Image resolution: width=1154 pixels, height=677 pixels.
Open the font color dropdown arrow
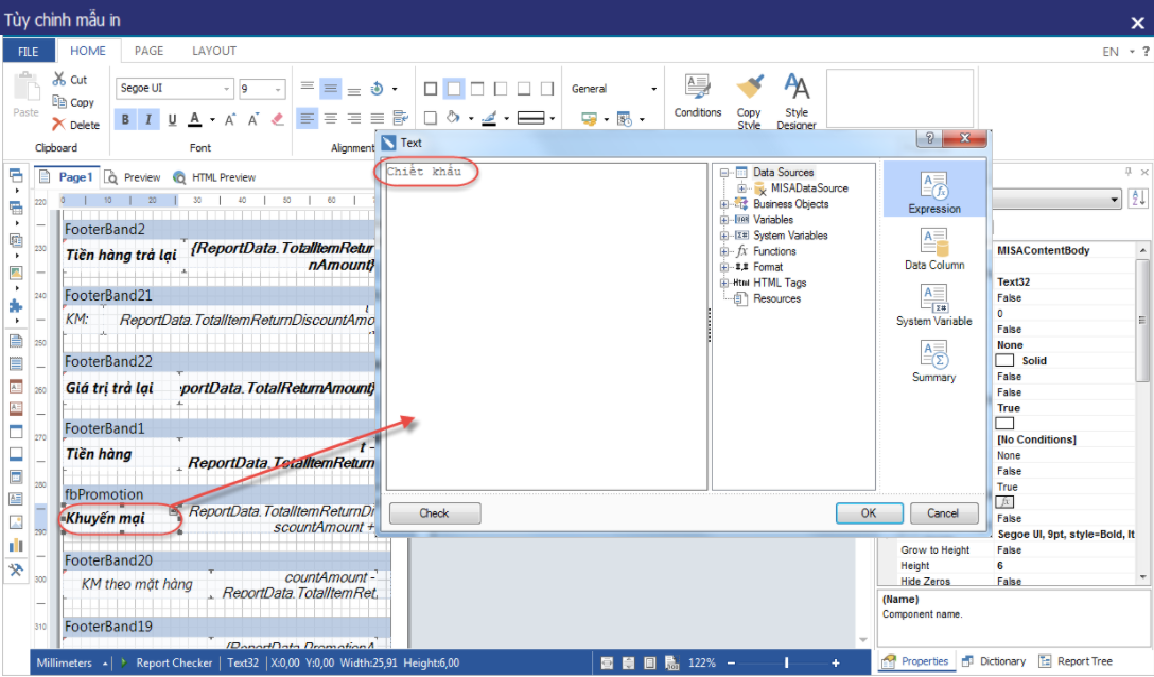(212, 119)
